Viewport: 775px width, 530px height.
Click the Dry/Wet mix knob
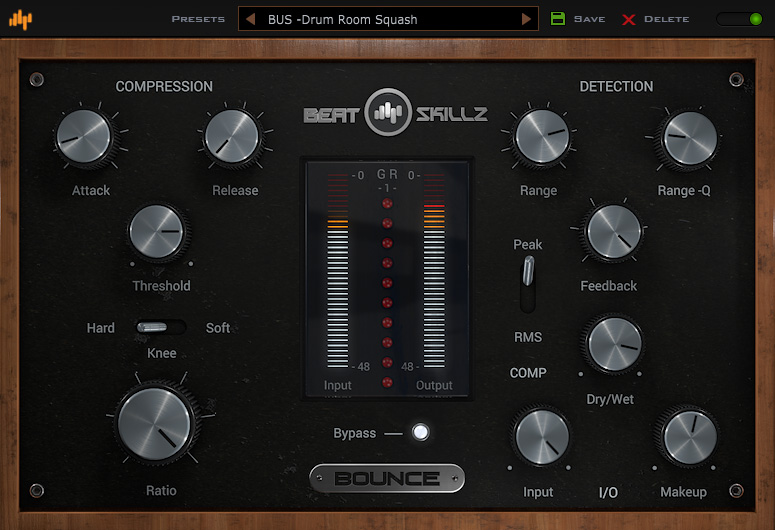pyautogui.click(x=612, y=344)
